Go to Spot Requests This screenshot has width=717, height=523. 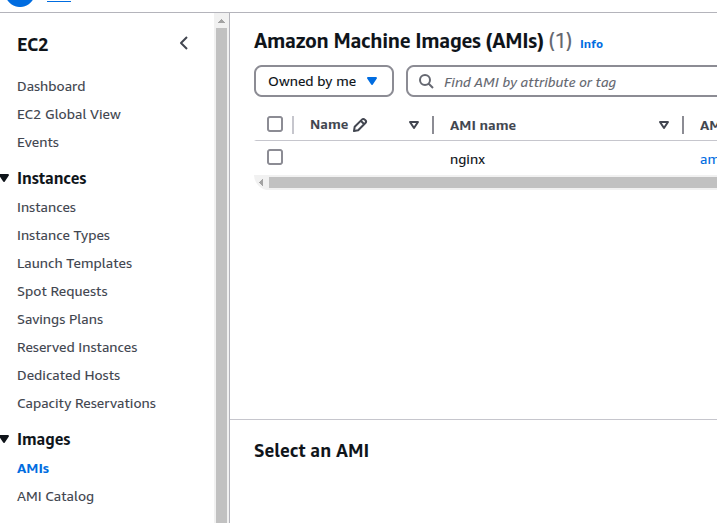[62, 292]
